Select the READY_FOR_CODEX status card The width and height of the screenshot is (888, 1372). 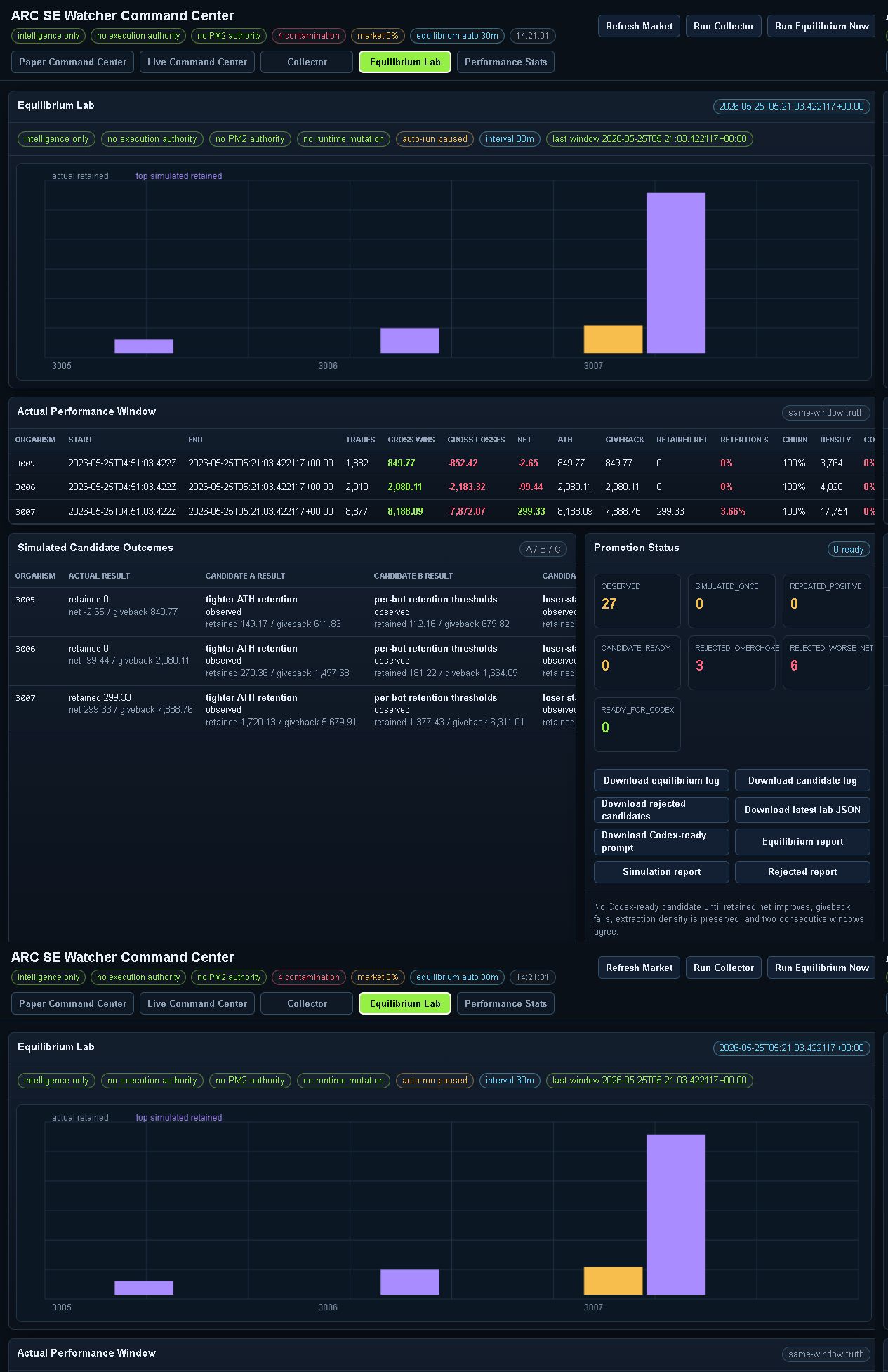(637, 724)
